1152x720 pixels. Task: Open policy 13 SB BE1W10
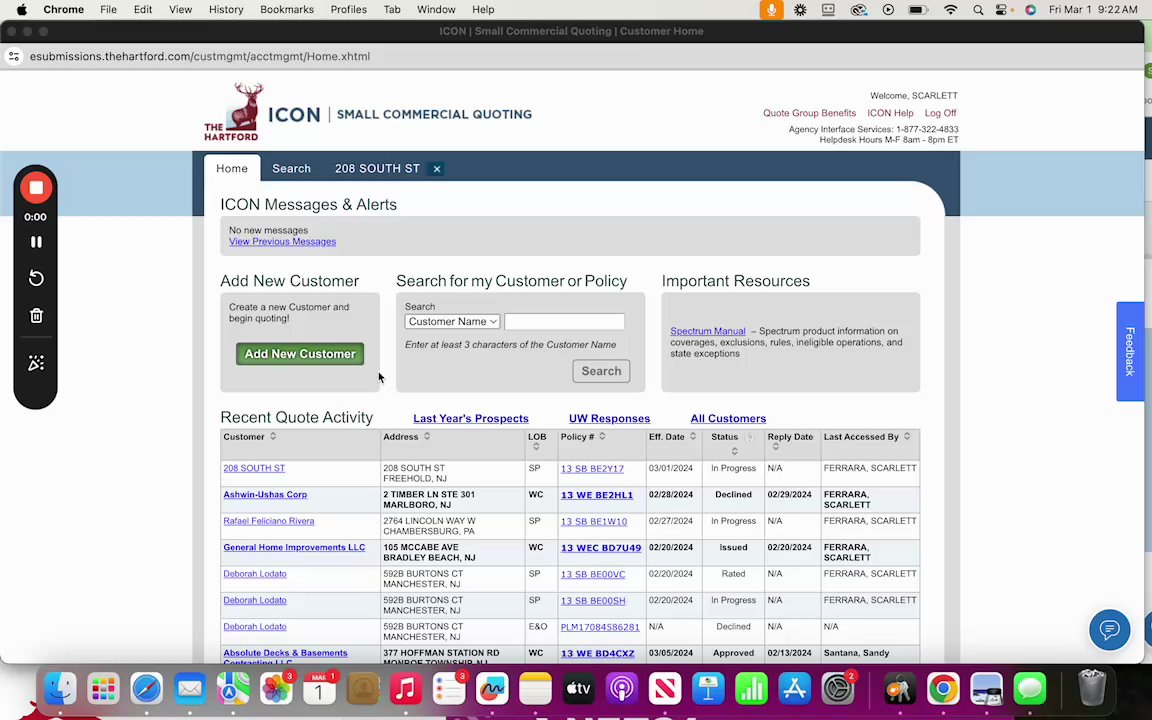pos(594,522)
